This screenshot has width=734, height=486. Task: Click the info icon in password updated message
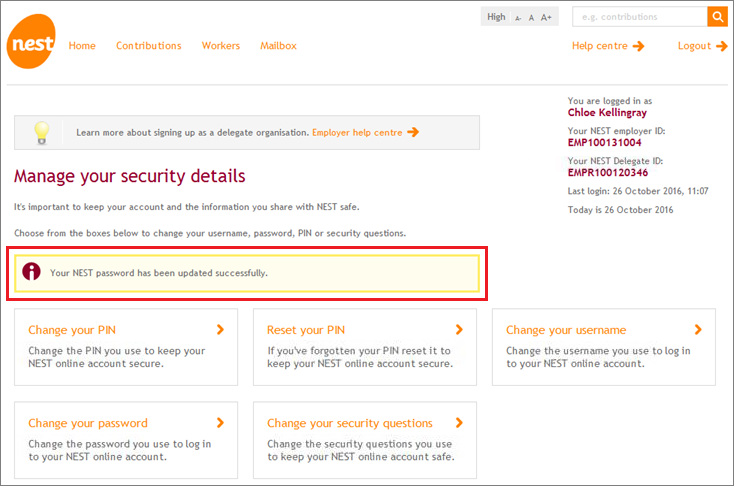(x=31, y=272)
